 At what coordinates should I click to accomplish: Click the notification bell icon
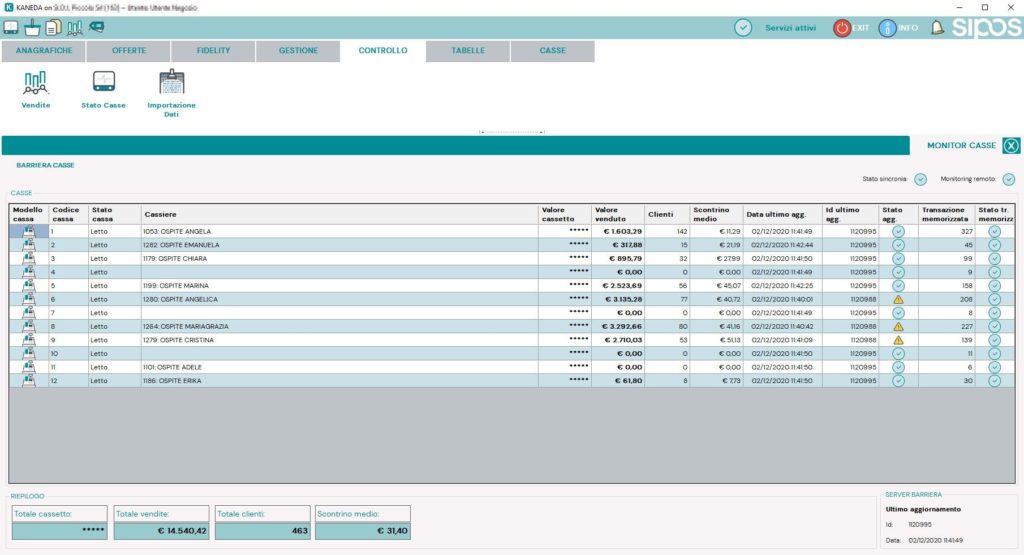click(x=937, y=28)
